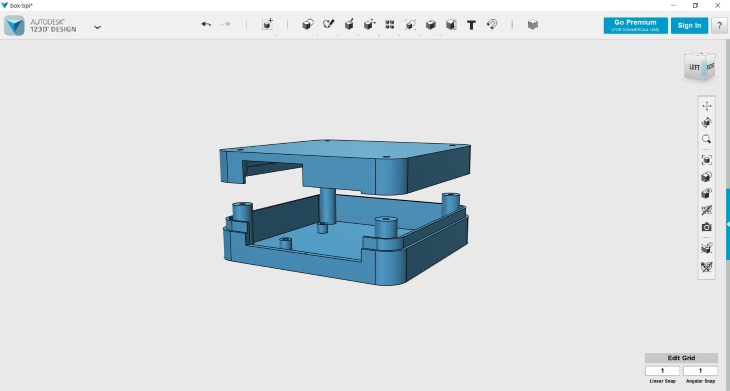730x391 pixels.
Task: Click the Undo arrow icon
Action: [x=206, y=24]
